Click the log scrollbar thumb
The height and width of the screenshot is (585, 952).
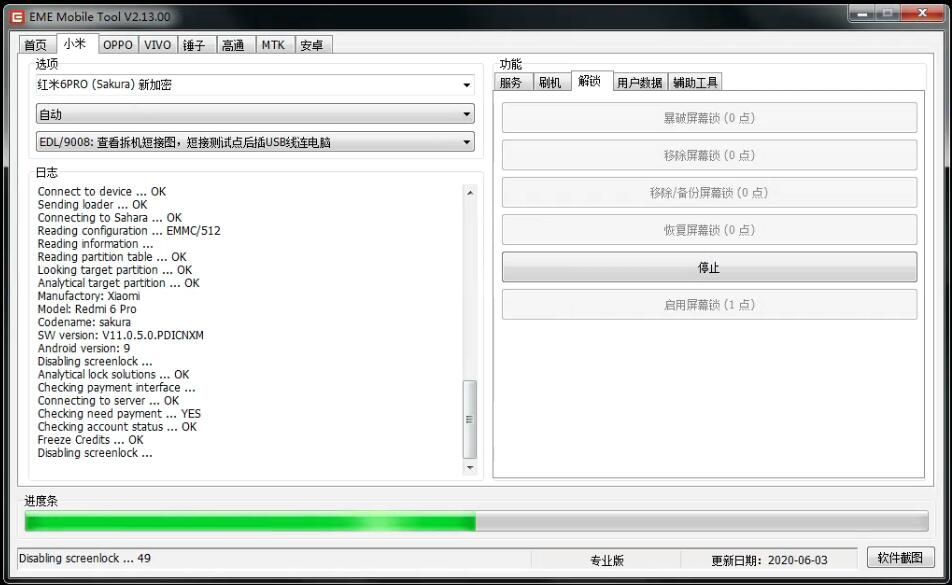469,419
